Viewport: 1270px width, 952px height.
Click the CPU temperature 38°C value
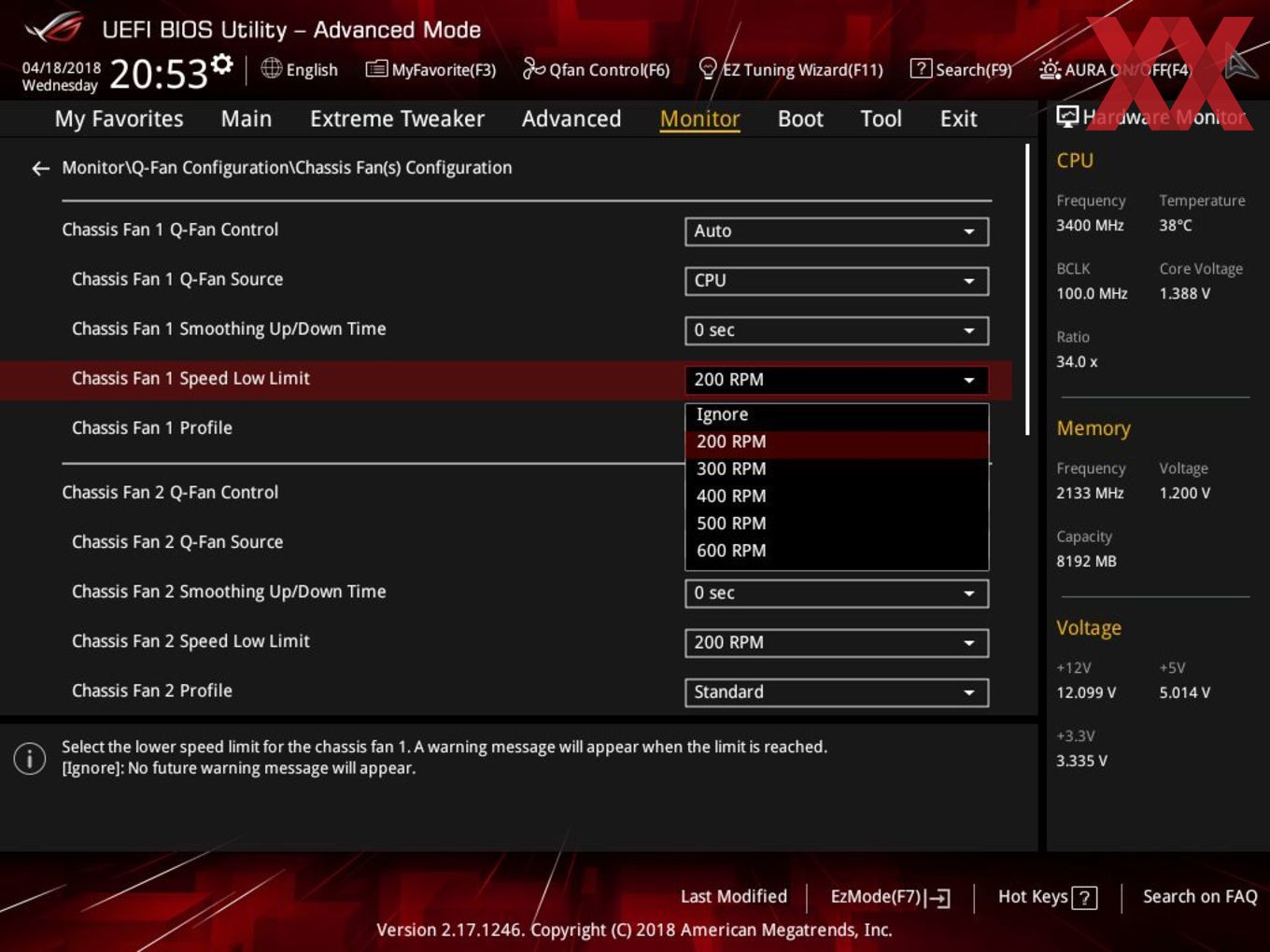tap(1176, 225)
